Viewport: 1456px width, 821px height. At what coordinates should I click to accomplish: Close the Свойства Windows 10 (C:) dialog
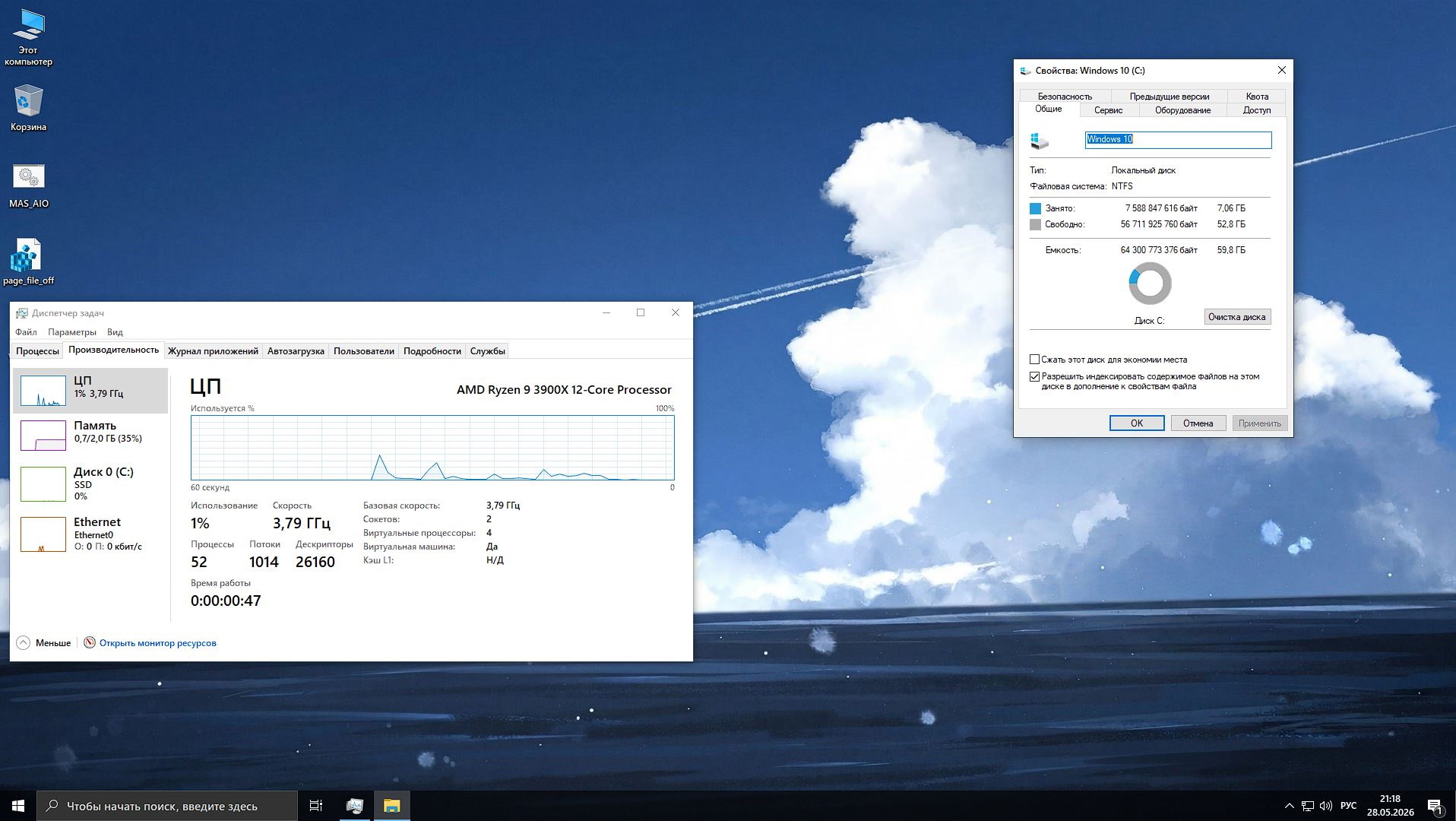1282,70
